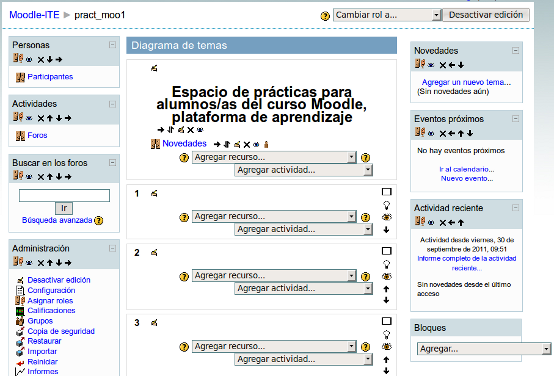Click the Ir search button
Viewport: 554px width, 376px height.
pos(64,208)
